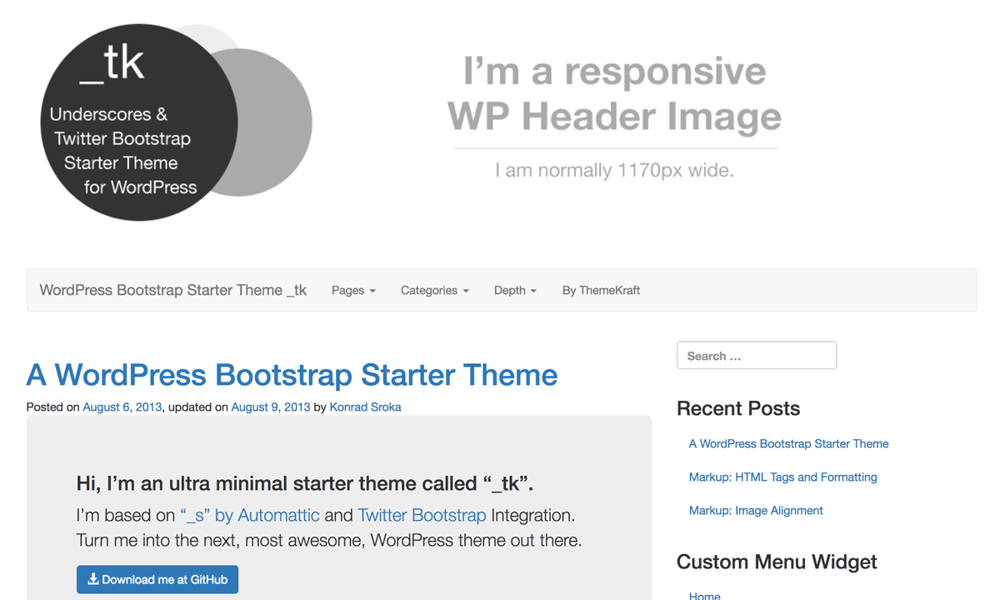This screenshot has width=1000, height=600.
Task: Open starter theme post under Recent Posts
Action: coord(788,444)
